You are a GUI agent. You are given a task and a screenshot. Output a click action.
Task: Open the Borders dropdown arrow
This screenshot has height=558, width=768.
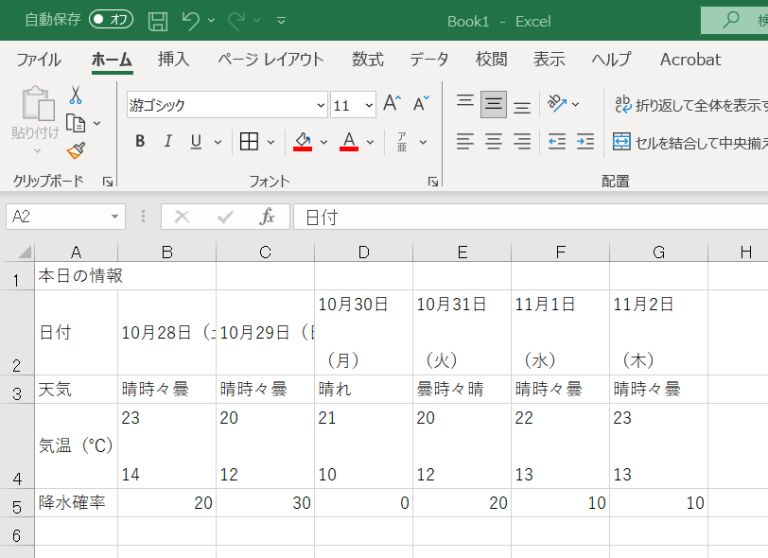(x=270, y=141)
